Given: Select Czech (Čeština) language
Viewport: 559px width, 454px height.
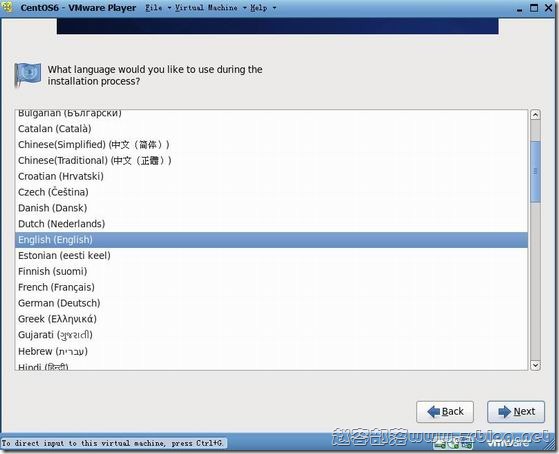Looking at the screenshot, I should tap(271, 192).
